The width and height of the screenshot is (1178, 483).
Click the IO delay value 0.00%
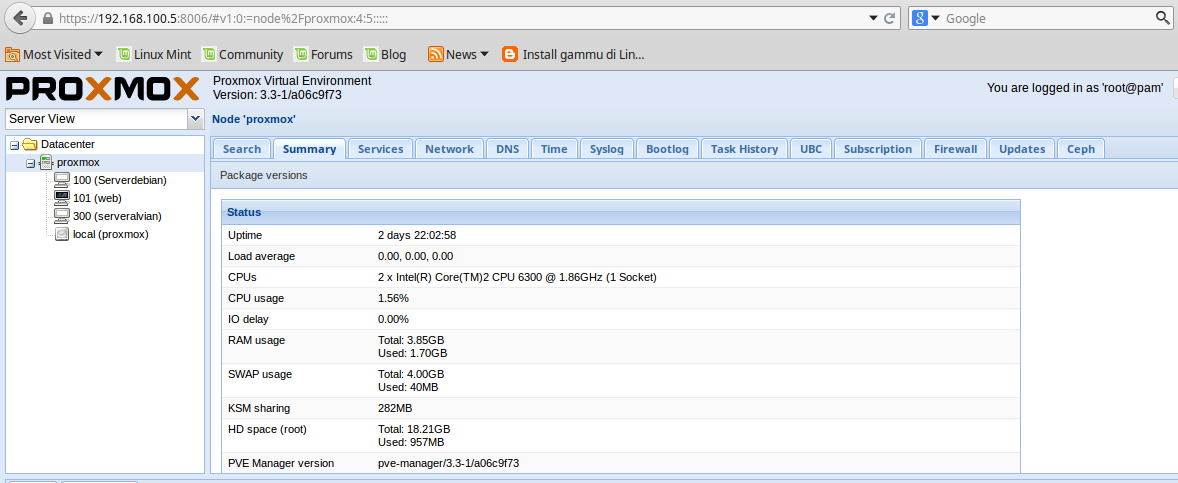click(394, 319)
